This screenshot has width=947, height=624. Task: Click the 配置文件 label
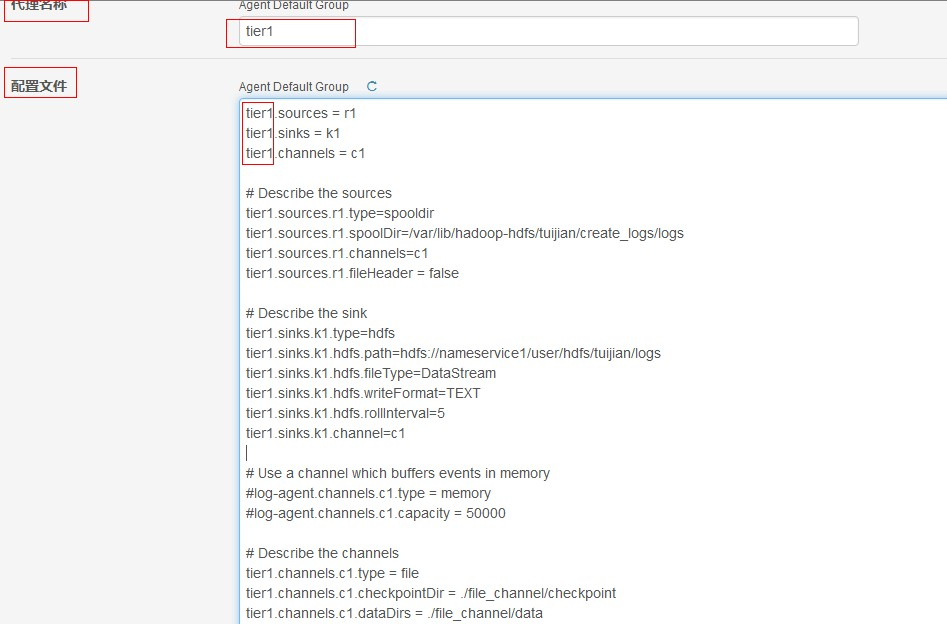tap(39, 86)
